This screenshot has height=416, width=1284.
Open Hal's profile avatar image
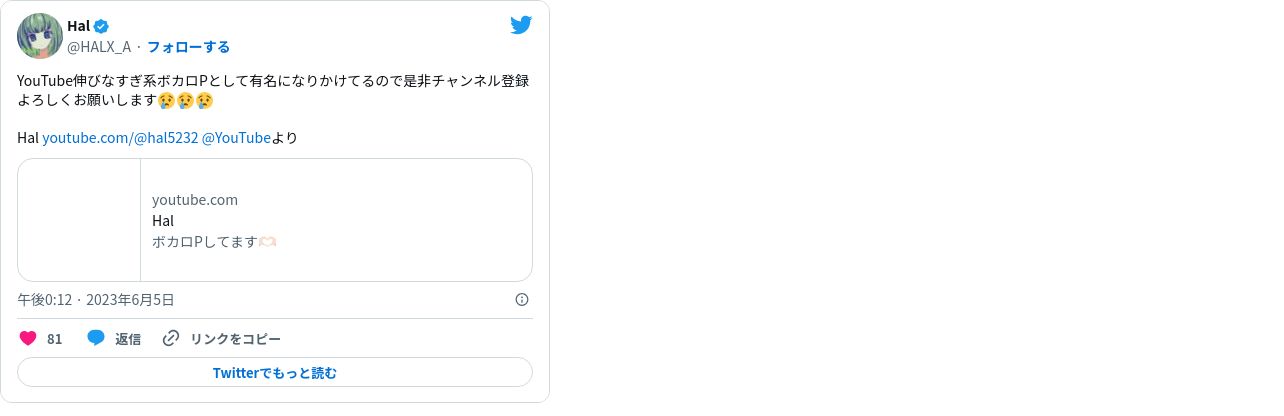point(40,36)
